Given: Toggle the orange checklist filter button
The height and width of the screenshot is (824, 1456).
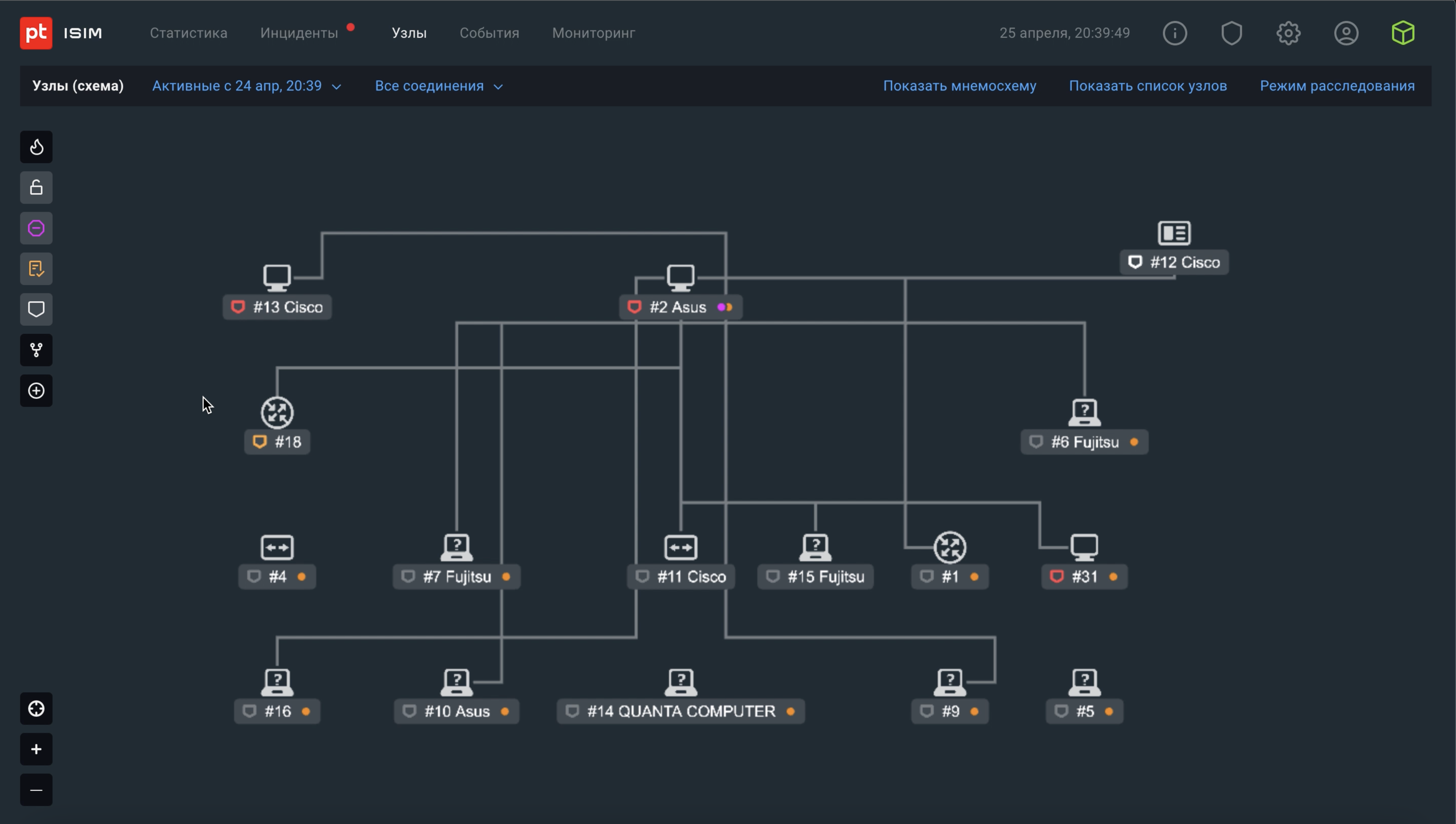Looking at the screenshot, I should click(36, 269).
